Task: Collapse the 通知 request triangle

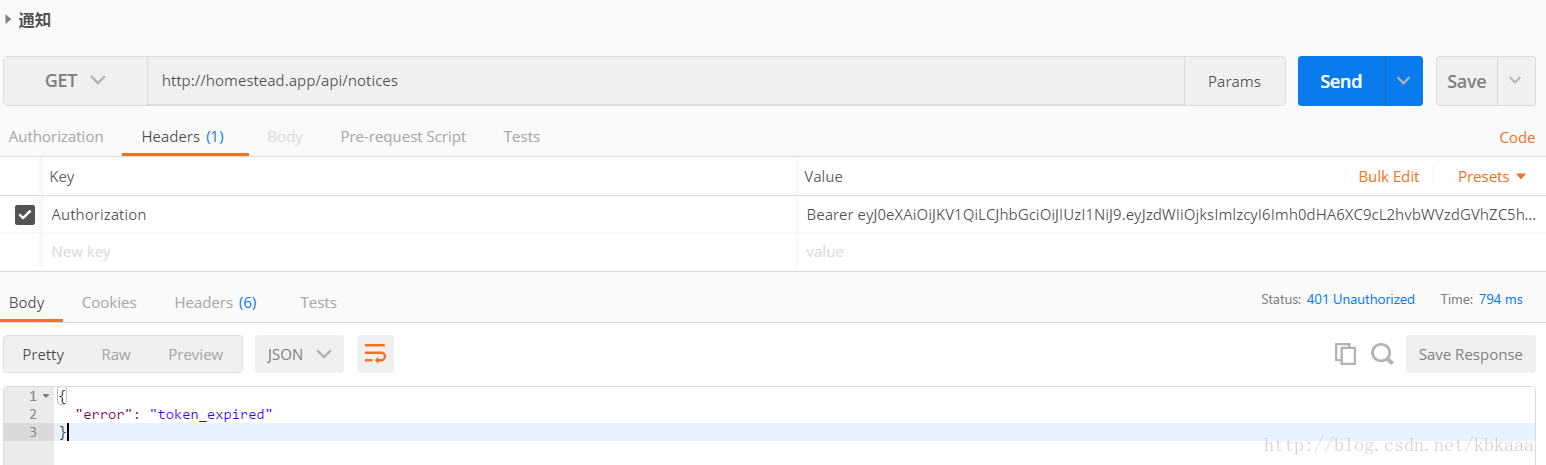Action: pyautogui.click(x=8, y=19)
